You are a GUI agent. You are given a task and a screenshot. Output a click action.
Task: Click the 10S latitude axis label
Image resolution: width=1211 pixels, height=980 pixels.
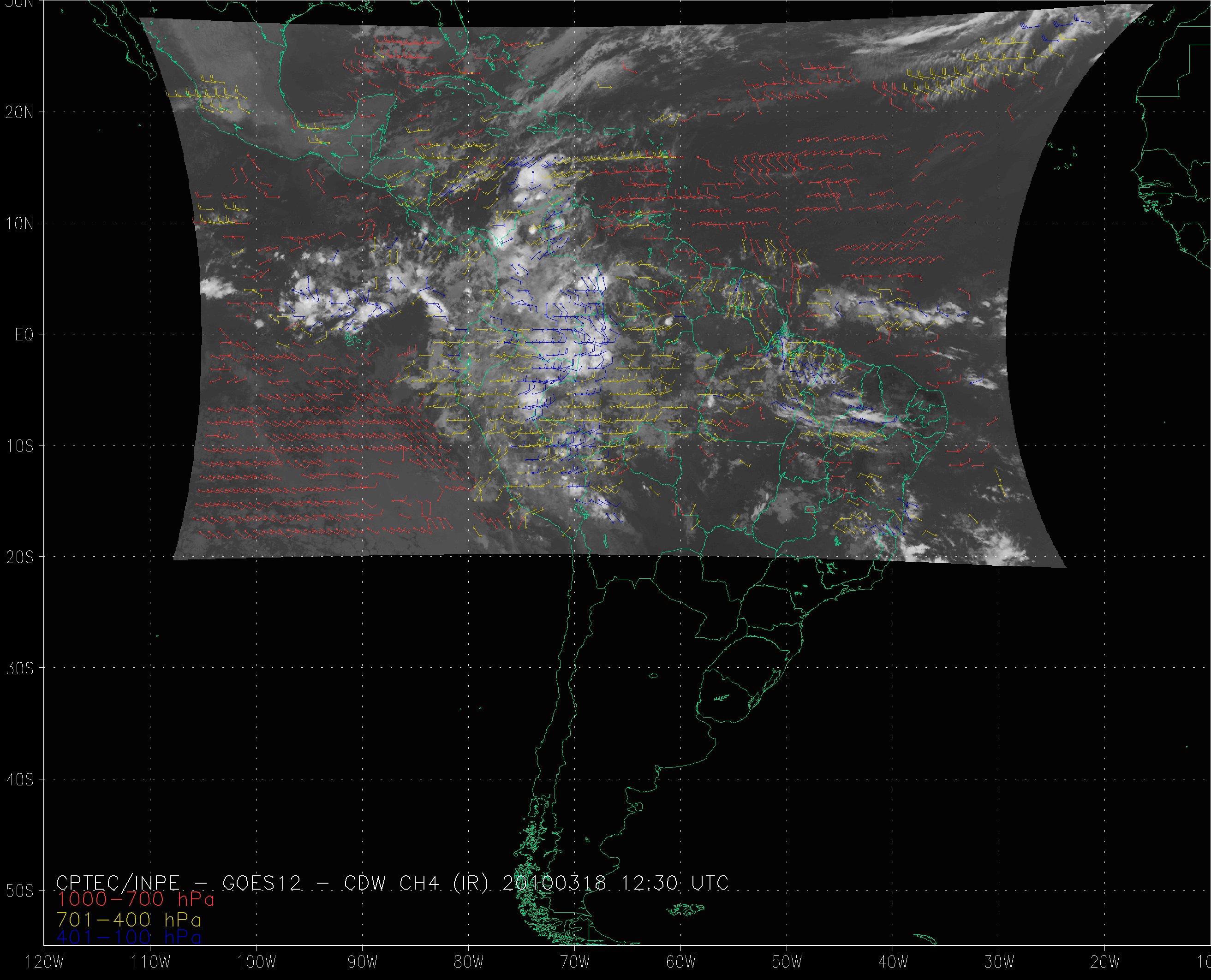tap(19, 446)
